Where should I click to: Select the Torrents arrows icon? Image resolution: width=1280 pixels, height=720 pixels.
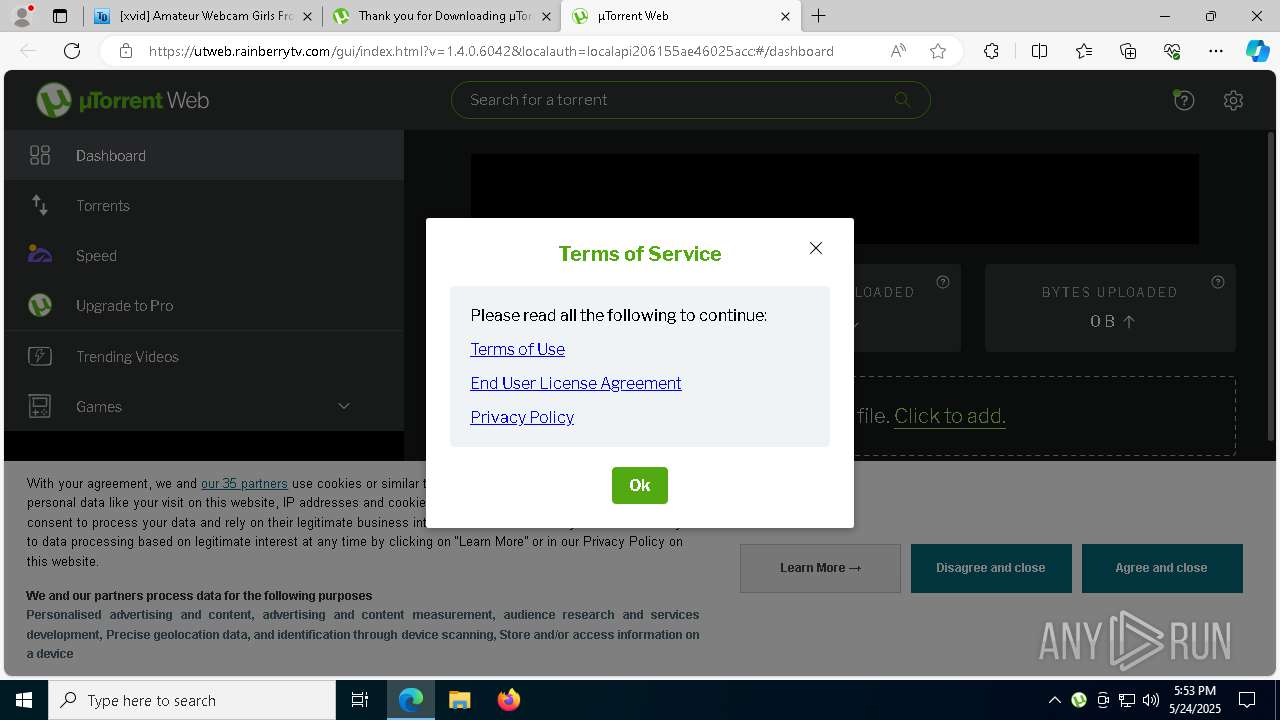click(40, 205)
